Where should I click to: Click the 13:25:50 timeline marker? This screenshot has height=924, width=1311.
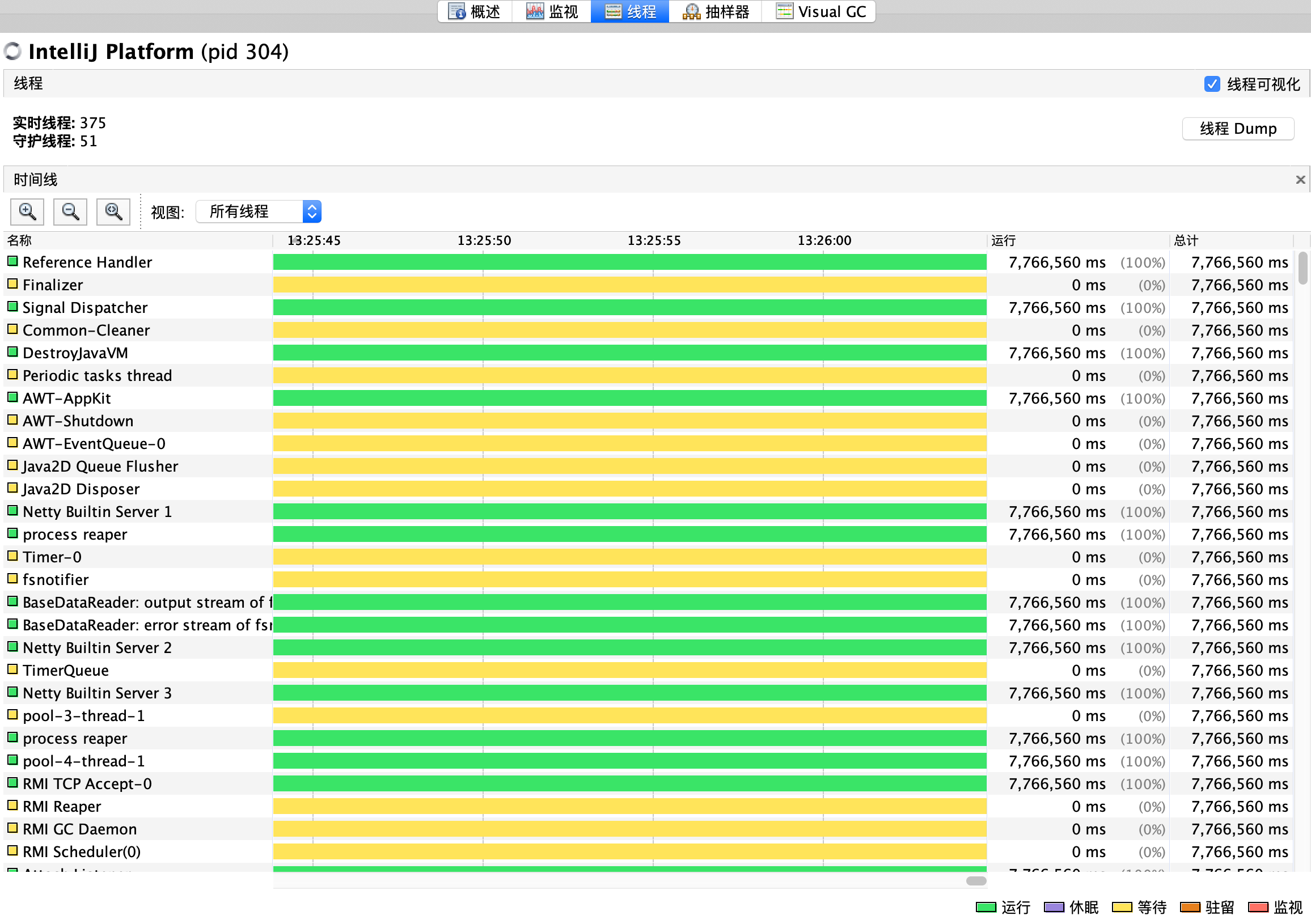point(484,240)
